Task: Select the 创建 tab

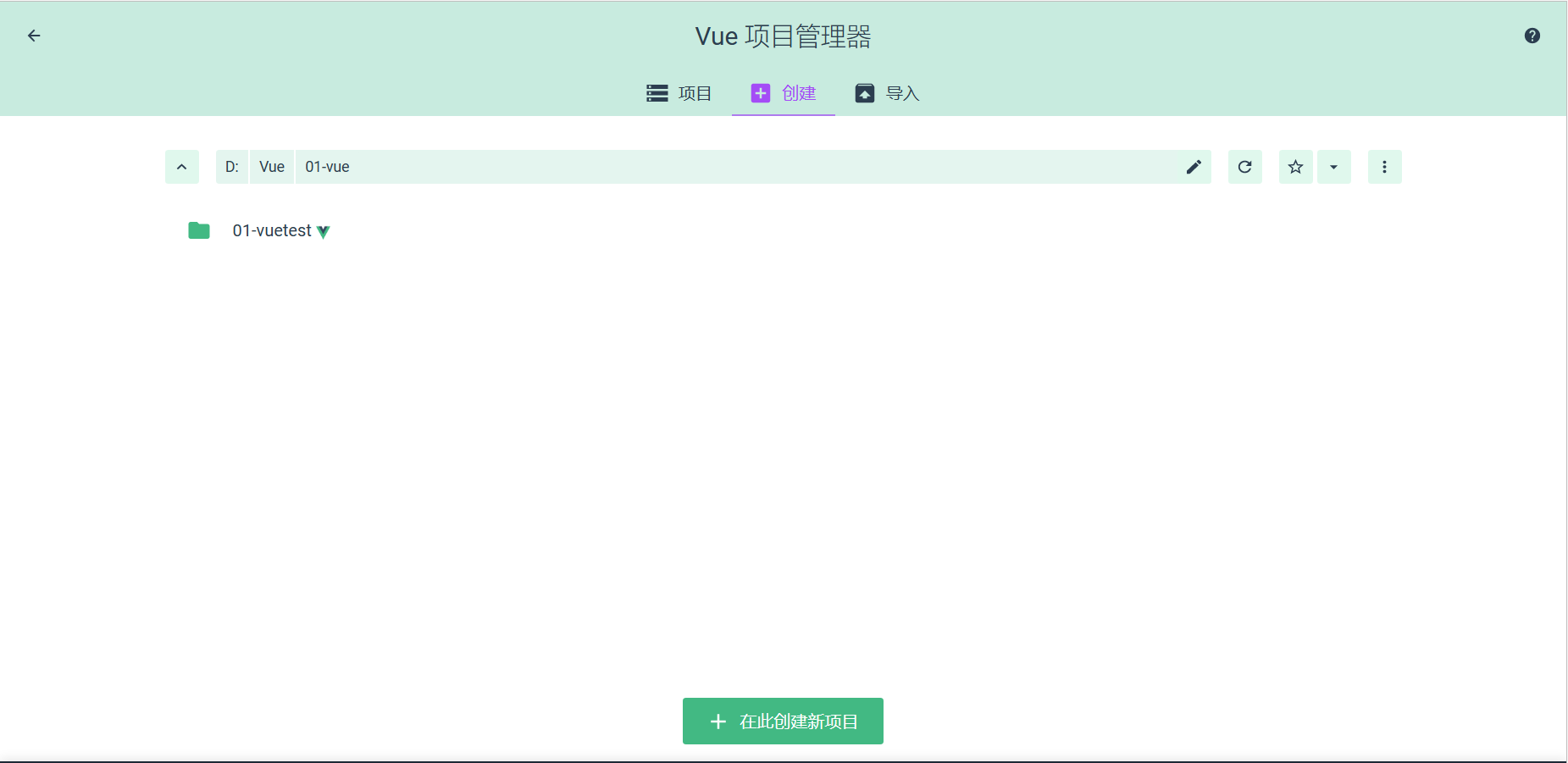Action: pos(784,93)
